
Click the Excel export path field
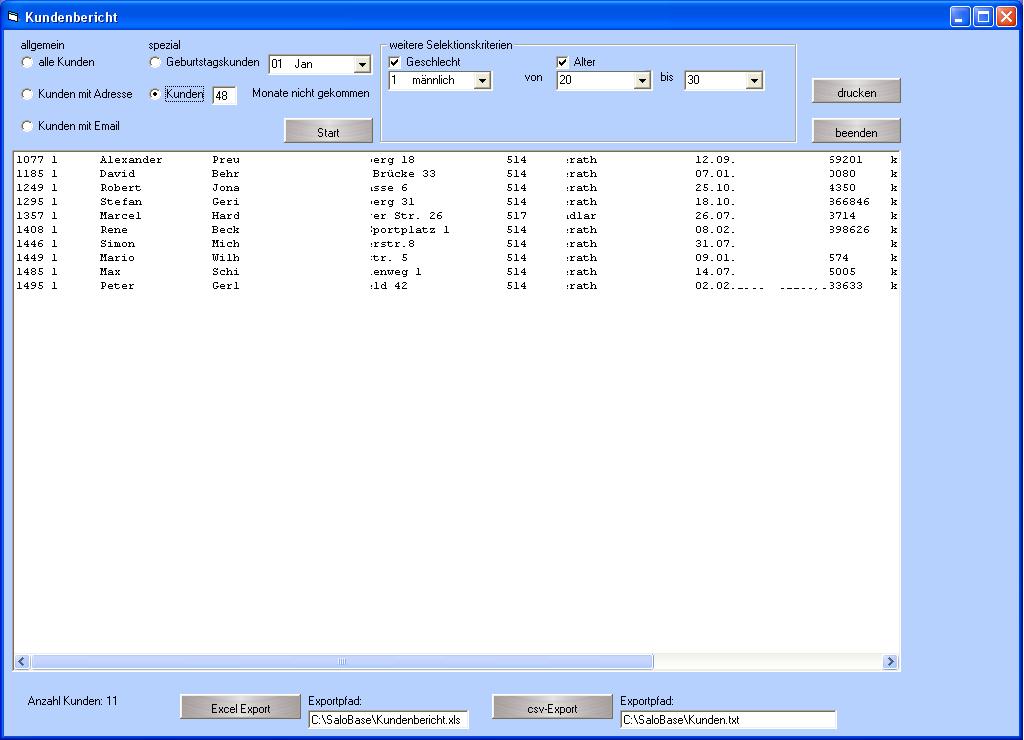click(388, 719)
